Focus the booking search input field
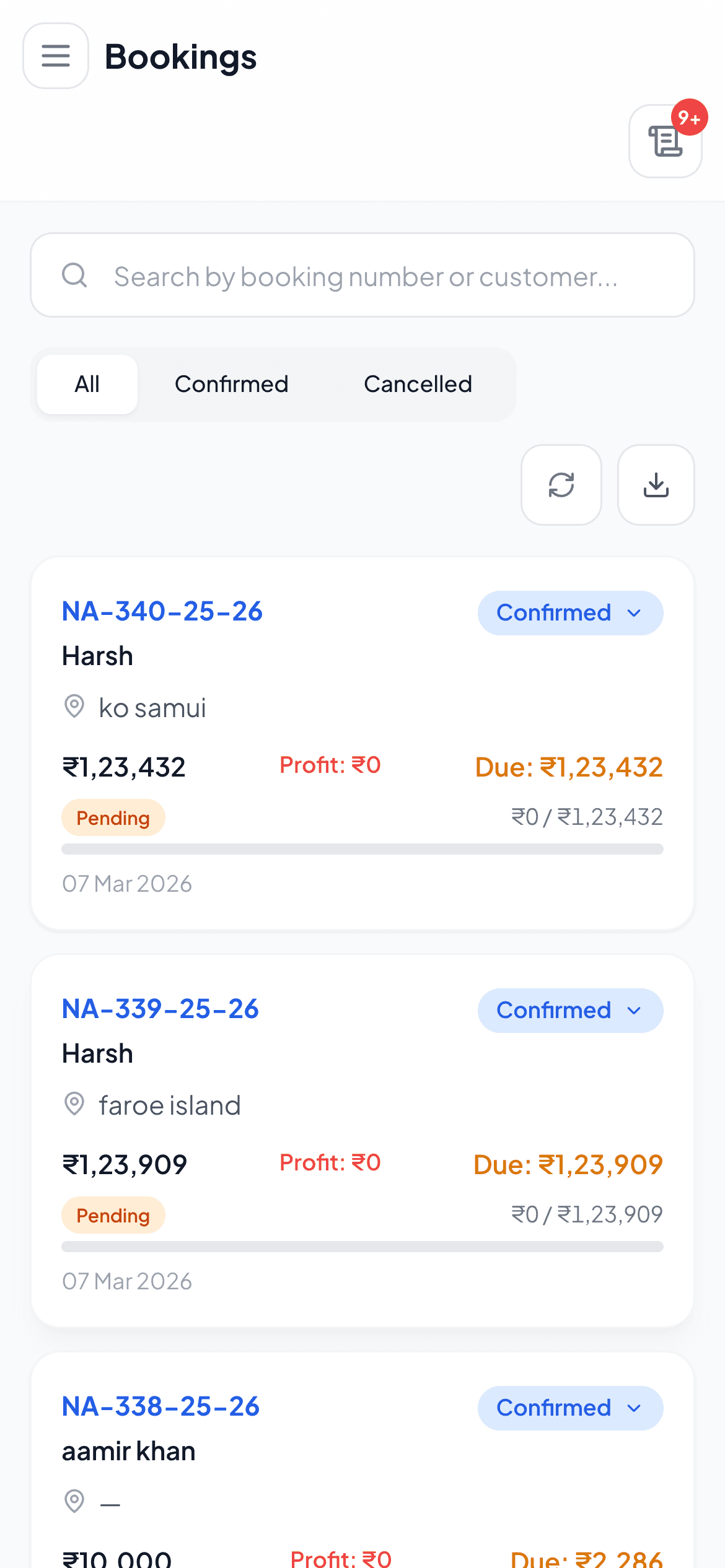725x1568 pixels. (x=366, y=276)
